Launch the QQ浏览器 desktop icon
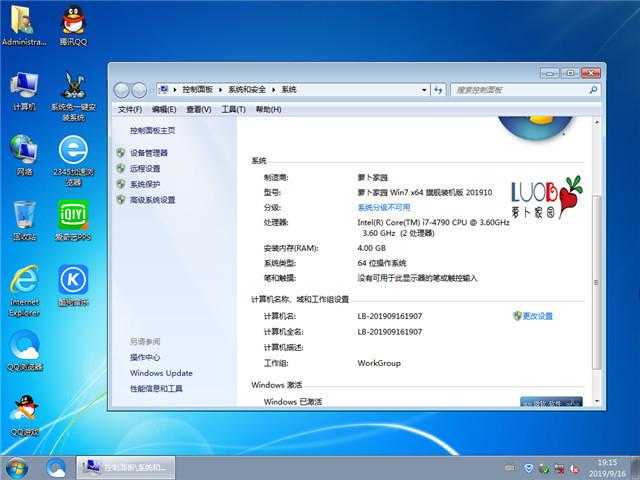Screen dimensions: 640x480 pos(24,351)
